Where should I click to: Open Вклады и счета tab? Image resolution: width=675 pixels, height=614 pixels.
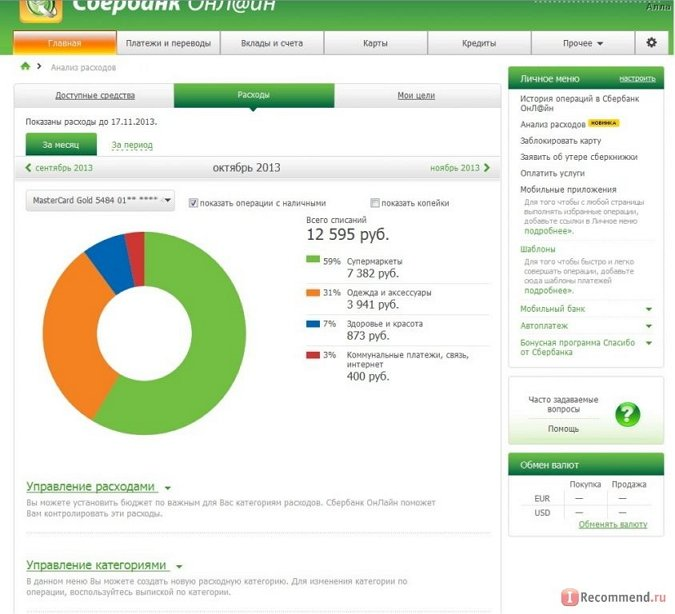272,43
